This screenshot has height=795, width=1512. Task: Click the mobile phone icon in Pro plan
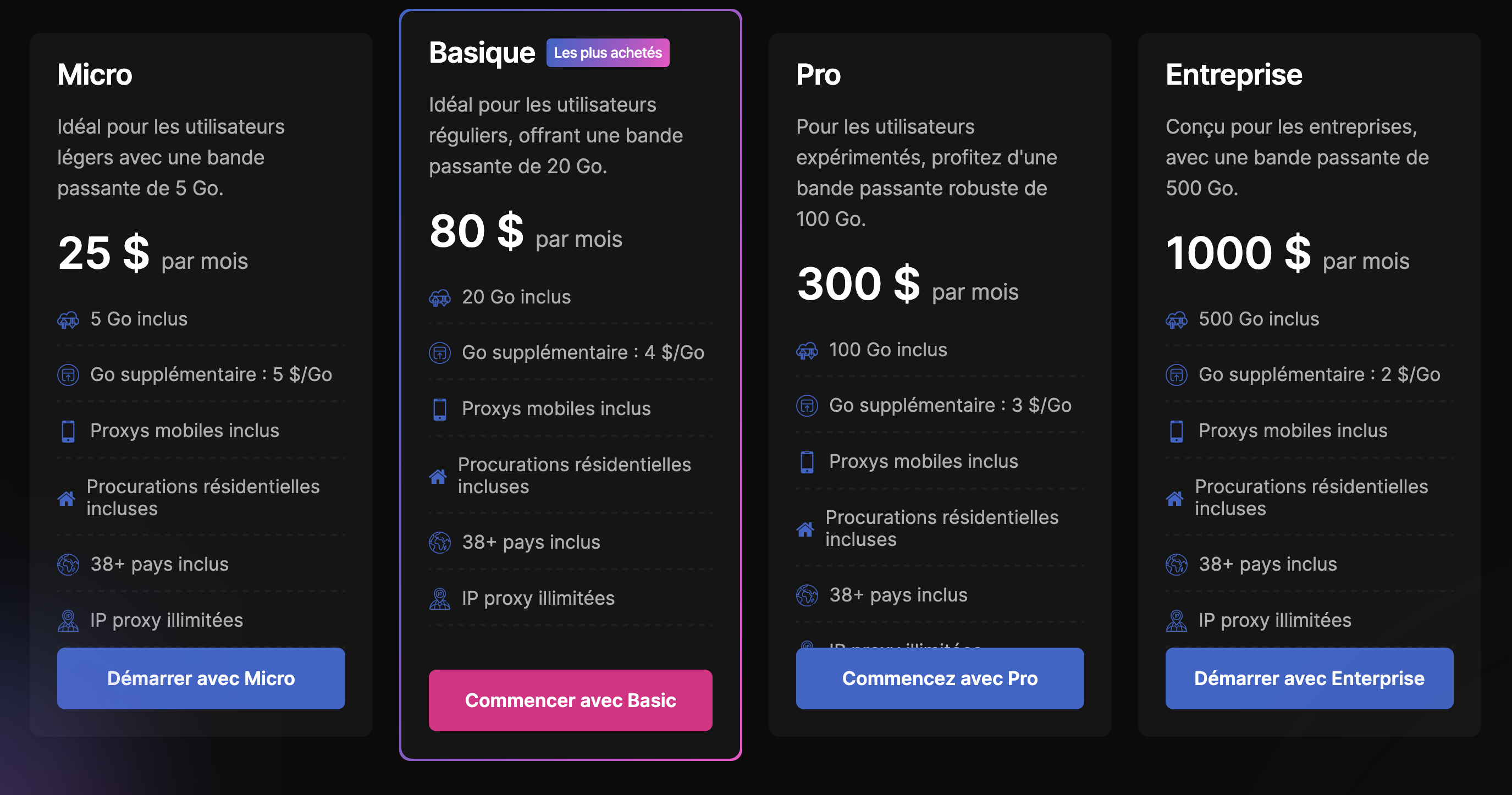pyautogui.click(x=807, y=462)
